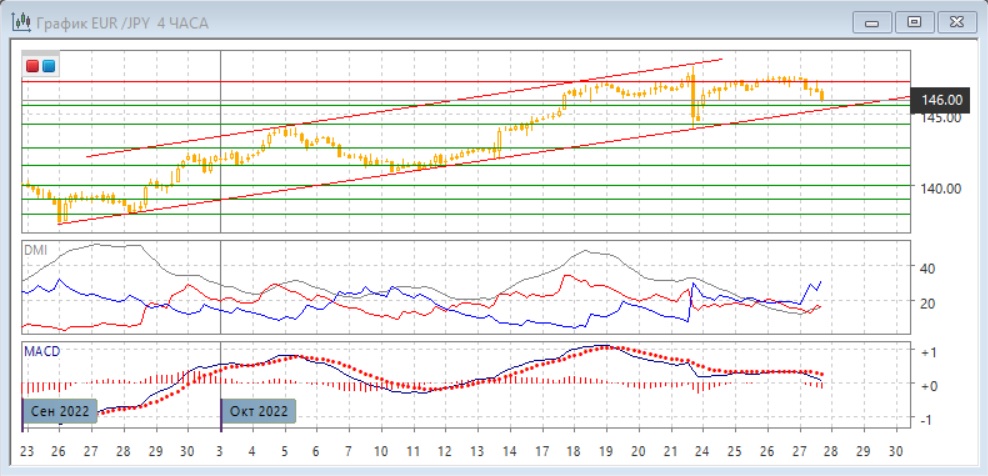Click the 145.00 price axis label
This screenshot has width=988, height=476.
click(x=941, y=117)
